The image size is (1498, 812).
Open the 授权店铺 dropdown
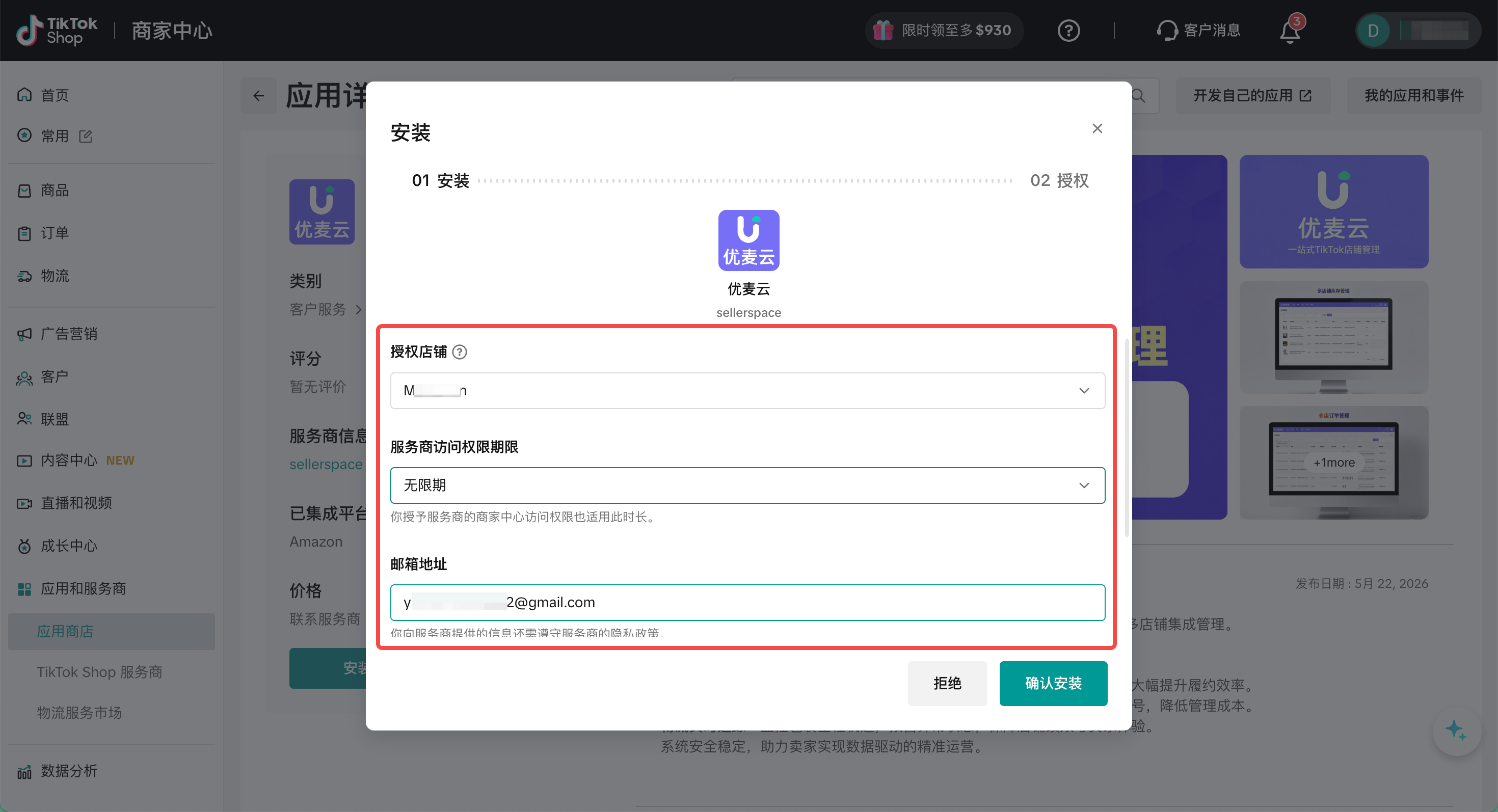click(747, 391)
